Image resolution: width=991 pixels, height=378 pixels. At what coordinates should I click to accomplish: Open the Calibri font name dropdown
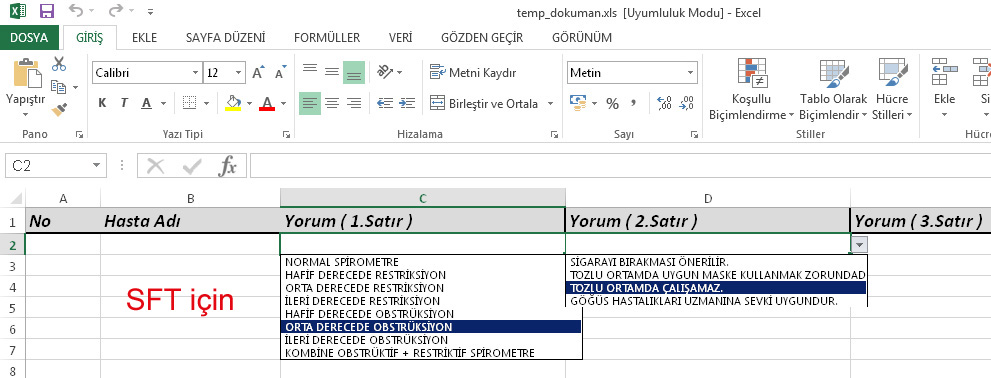click(x=195, y=73)
